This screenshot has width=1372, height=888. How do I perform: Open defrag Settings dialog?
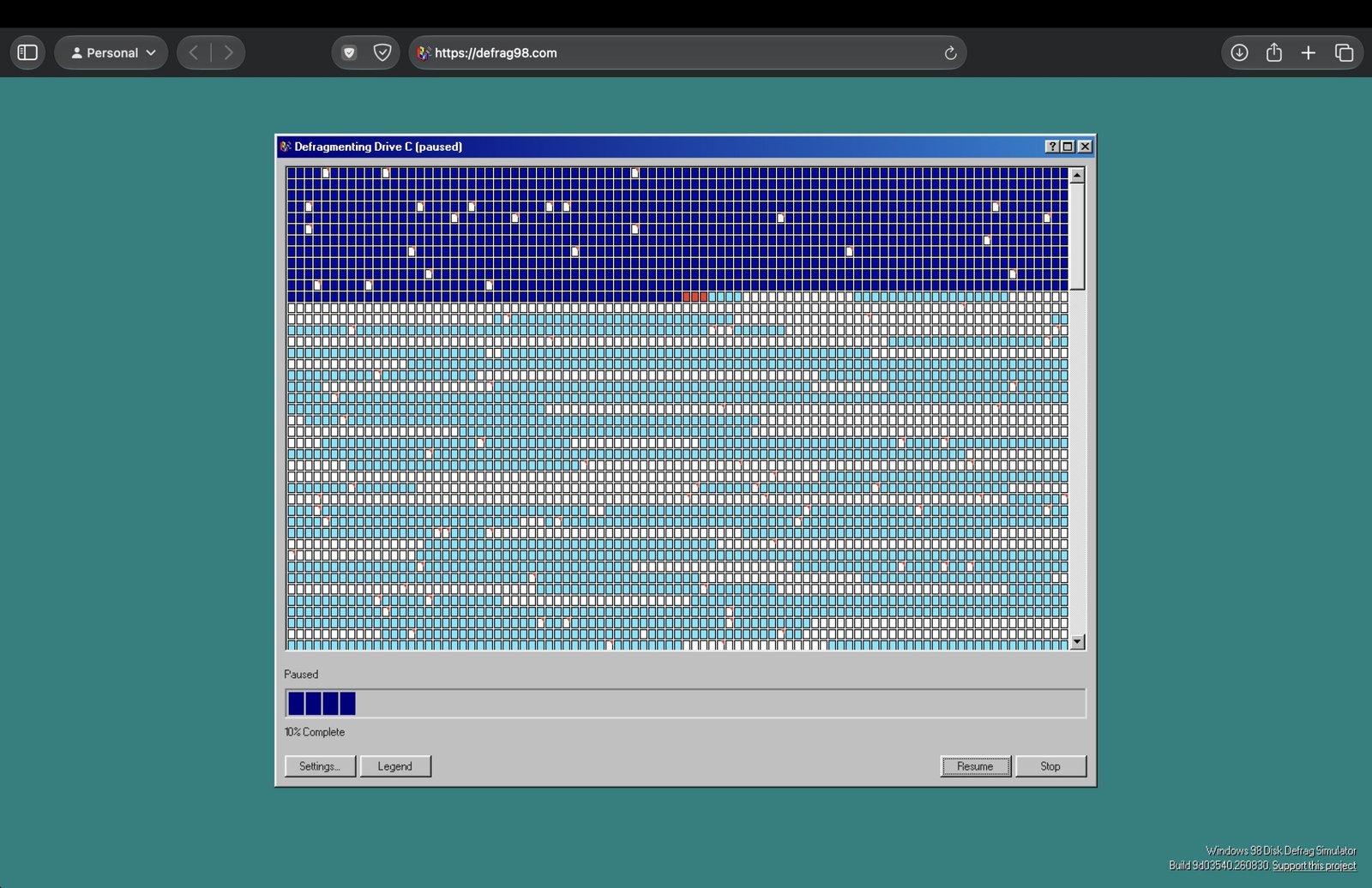coord(320,766)
